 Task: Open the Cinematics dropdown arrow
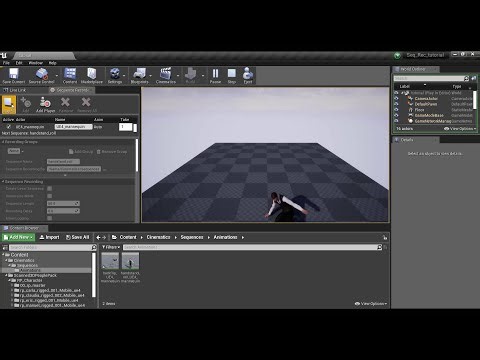(178, 76)
